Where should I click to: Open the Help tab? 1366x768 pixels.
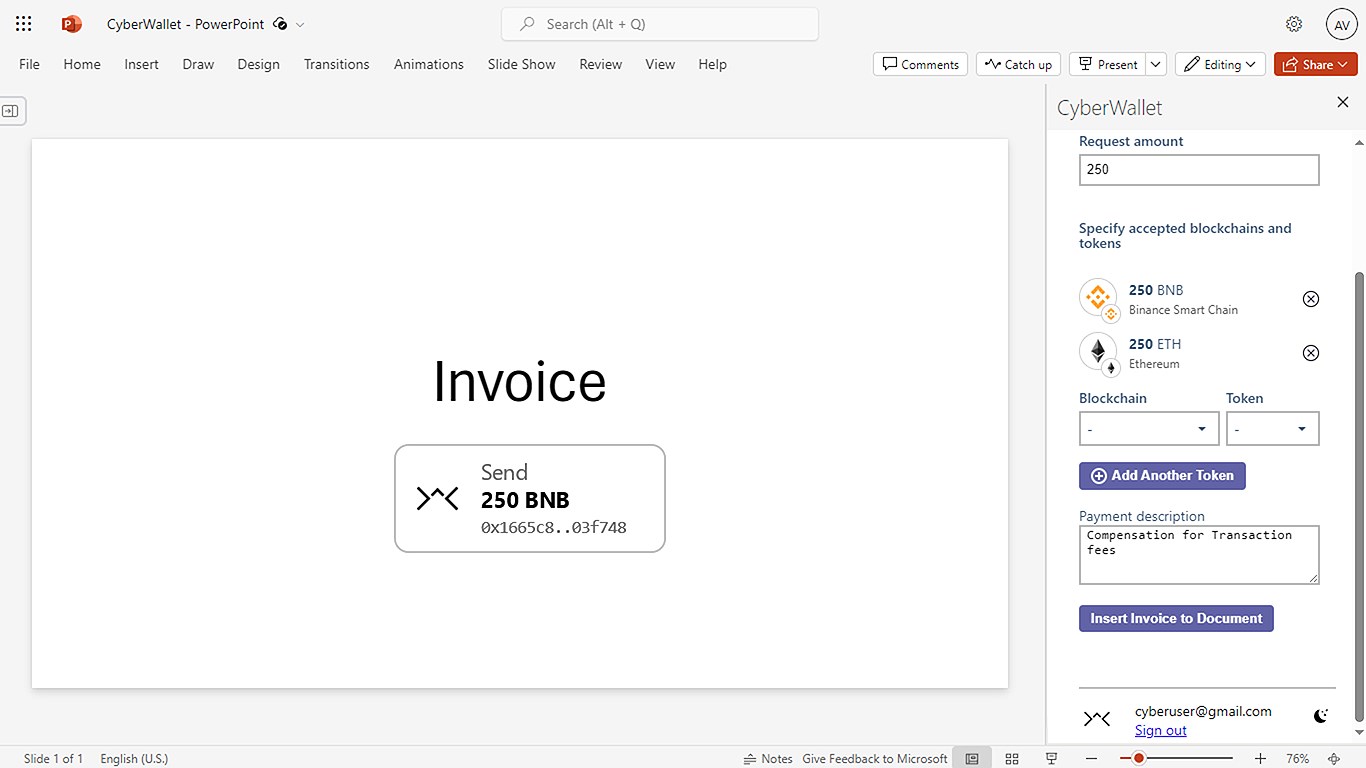pyautogui.click(x=712, y=64)
